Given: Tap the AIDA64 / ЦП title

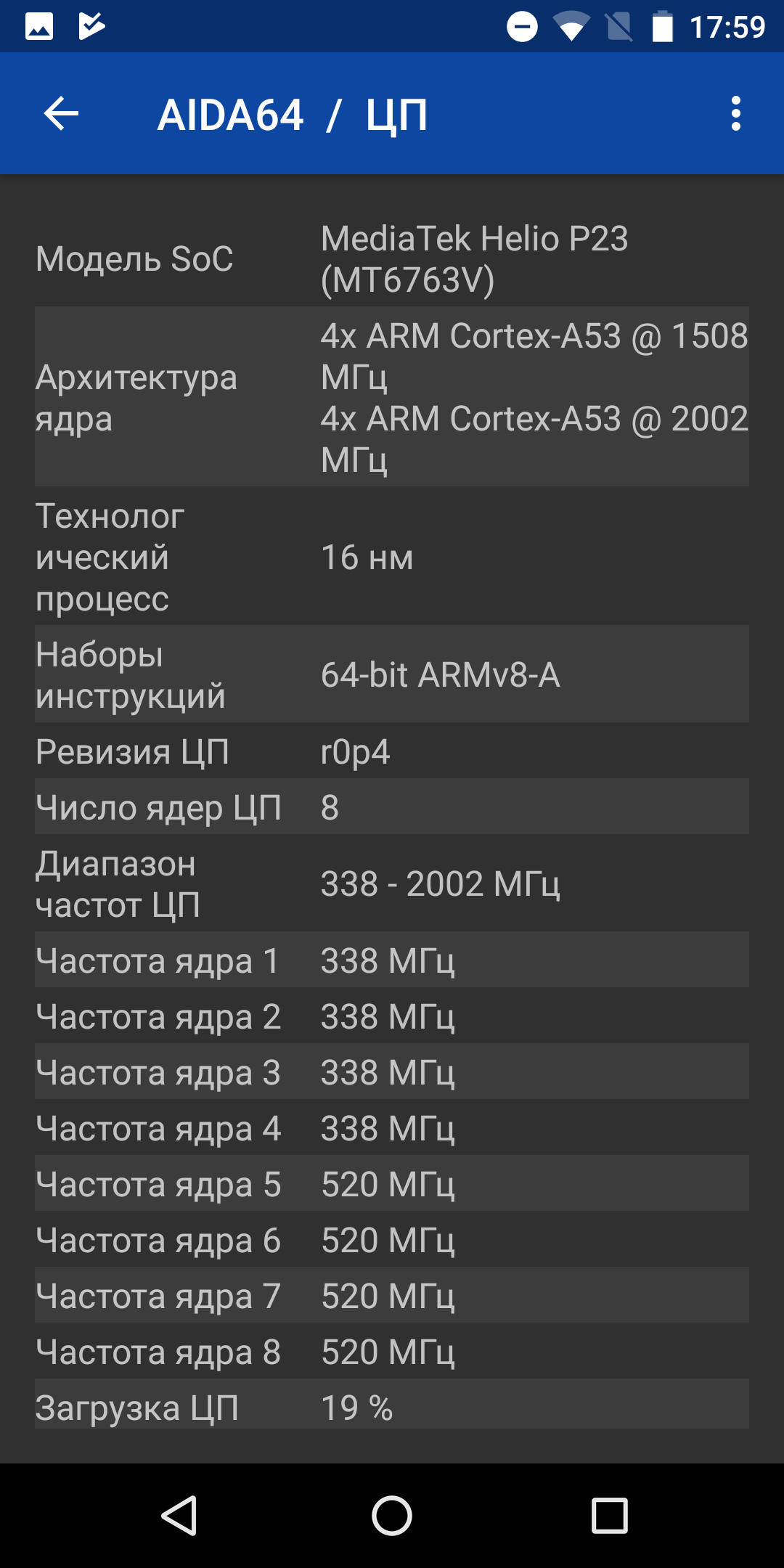Looking at the screenshot, I should (x=293, y=115).
